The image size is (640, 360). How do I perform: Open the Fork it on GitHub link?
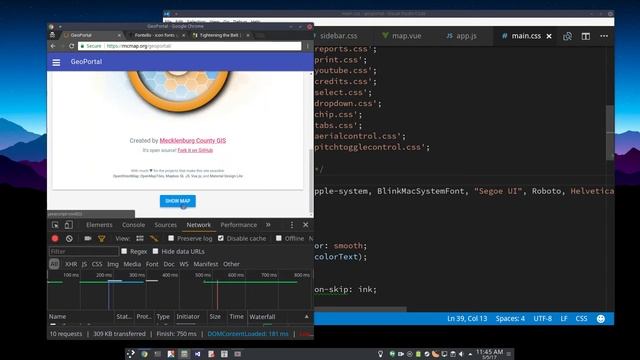click(195, 150)
